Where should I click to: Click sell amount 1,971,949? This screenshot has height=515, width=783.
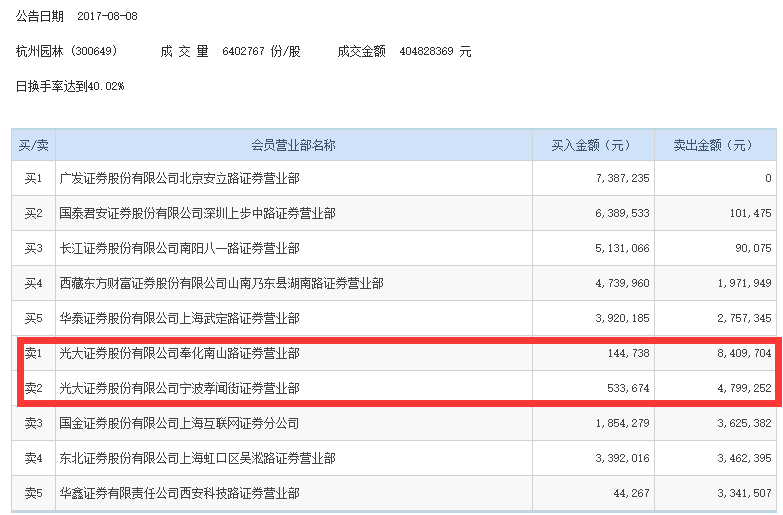click(x=745, y=283)
